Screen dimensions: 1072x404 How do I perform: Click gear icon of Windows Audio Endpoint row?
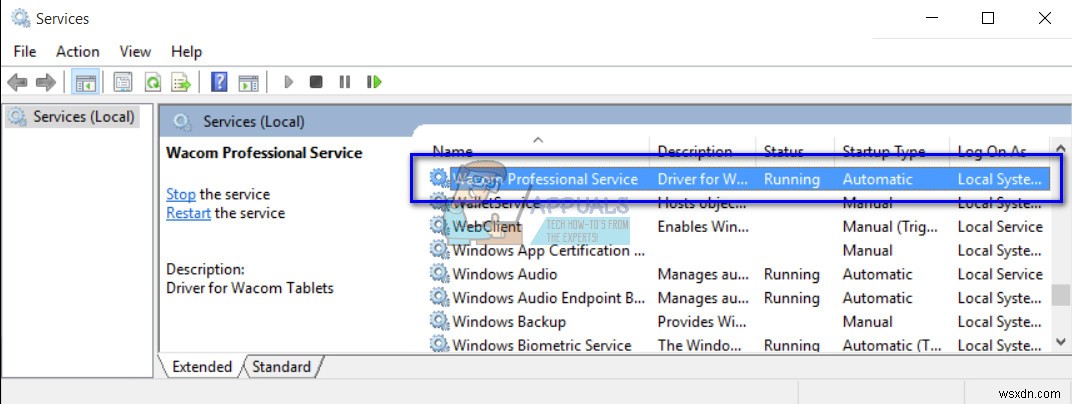coord(439,298)
